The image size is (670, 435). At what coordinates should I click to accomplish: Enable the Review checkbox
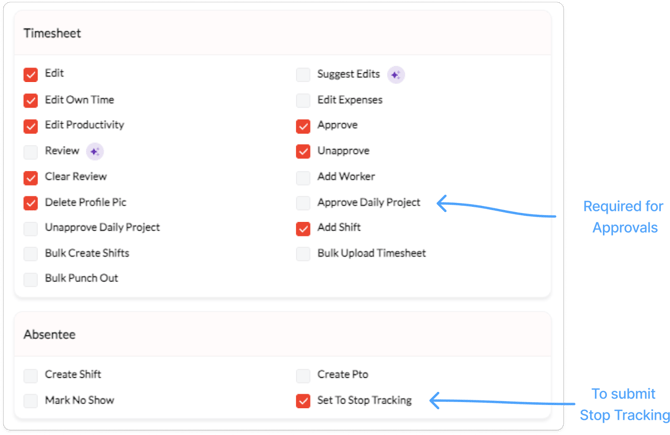pos(31,151)
